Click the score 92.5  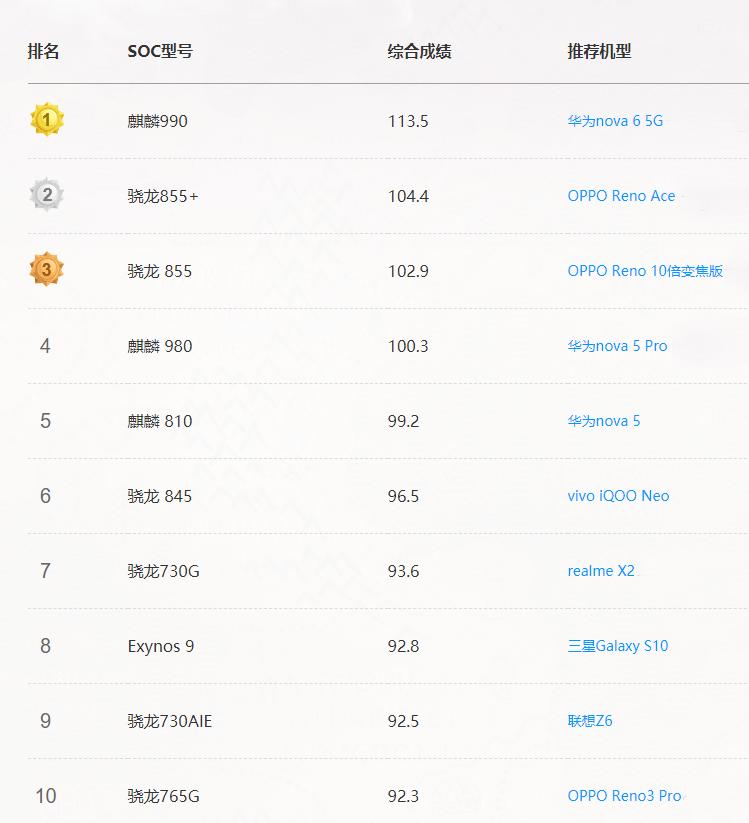click(403, 721)
